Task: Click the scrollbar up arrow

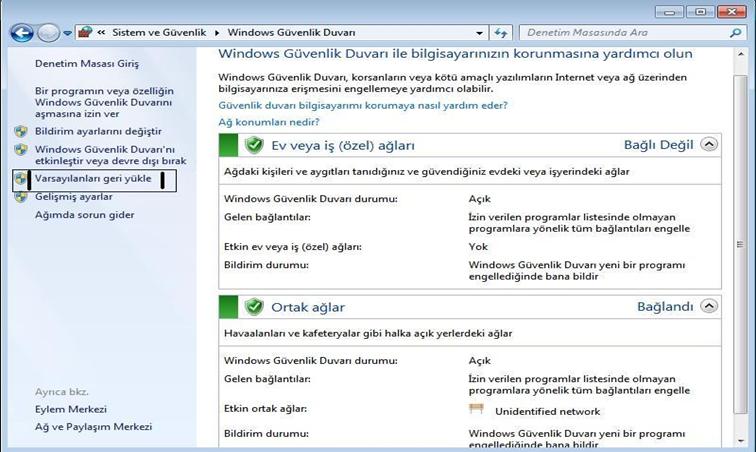Action: [x=740, y=55]
